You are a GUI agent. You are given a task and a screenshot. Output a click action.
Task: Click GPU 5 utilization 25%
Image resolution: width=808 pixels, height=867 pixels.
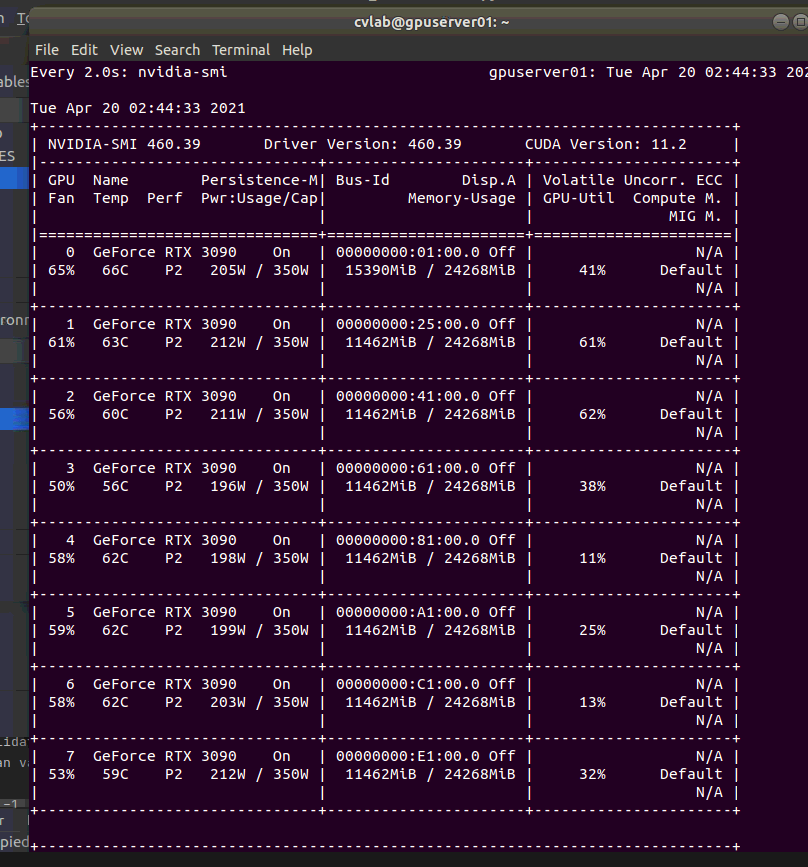coord(592,630)
